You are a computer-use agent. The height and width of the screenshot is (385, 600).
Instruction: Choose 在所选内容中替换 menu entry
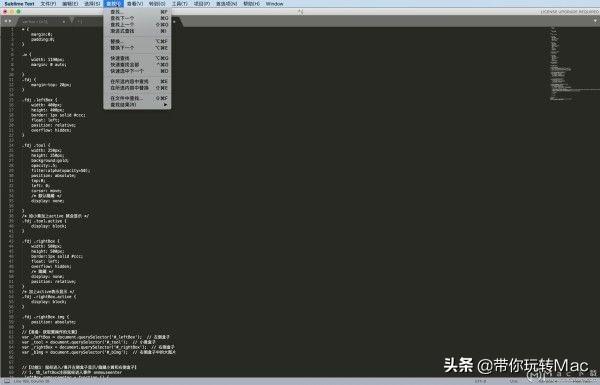pos(137,88)
